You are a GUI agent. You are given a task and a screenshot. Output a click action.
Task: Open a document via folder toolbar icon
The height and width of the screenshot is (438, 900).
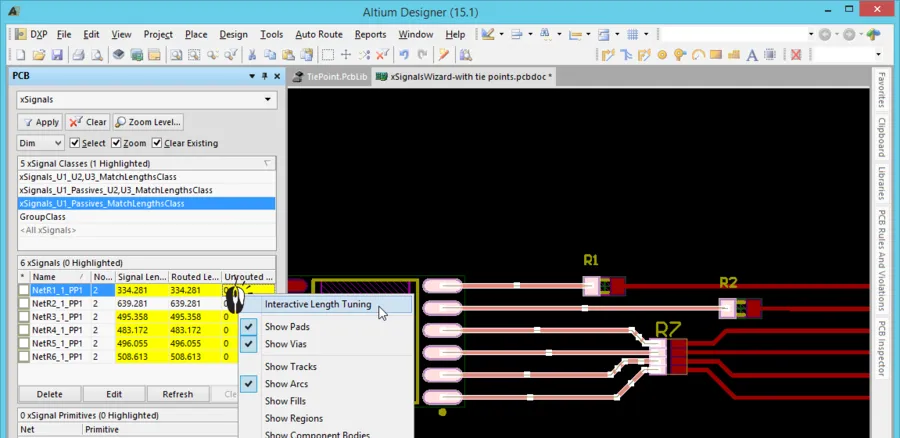click(38, 55)
